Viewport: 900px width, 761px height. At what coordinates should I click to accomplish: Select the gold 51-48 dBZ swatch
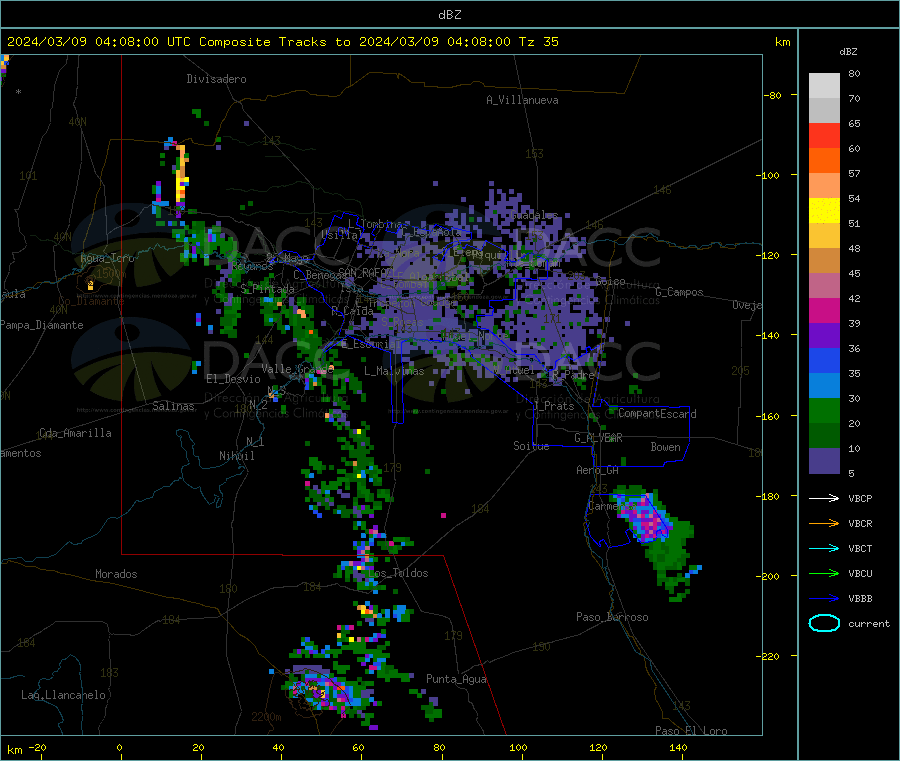(824, 235)
